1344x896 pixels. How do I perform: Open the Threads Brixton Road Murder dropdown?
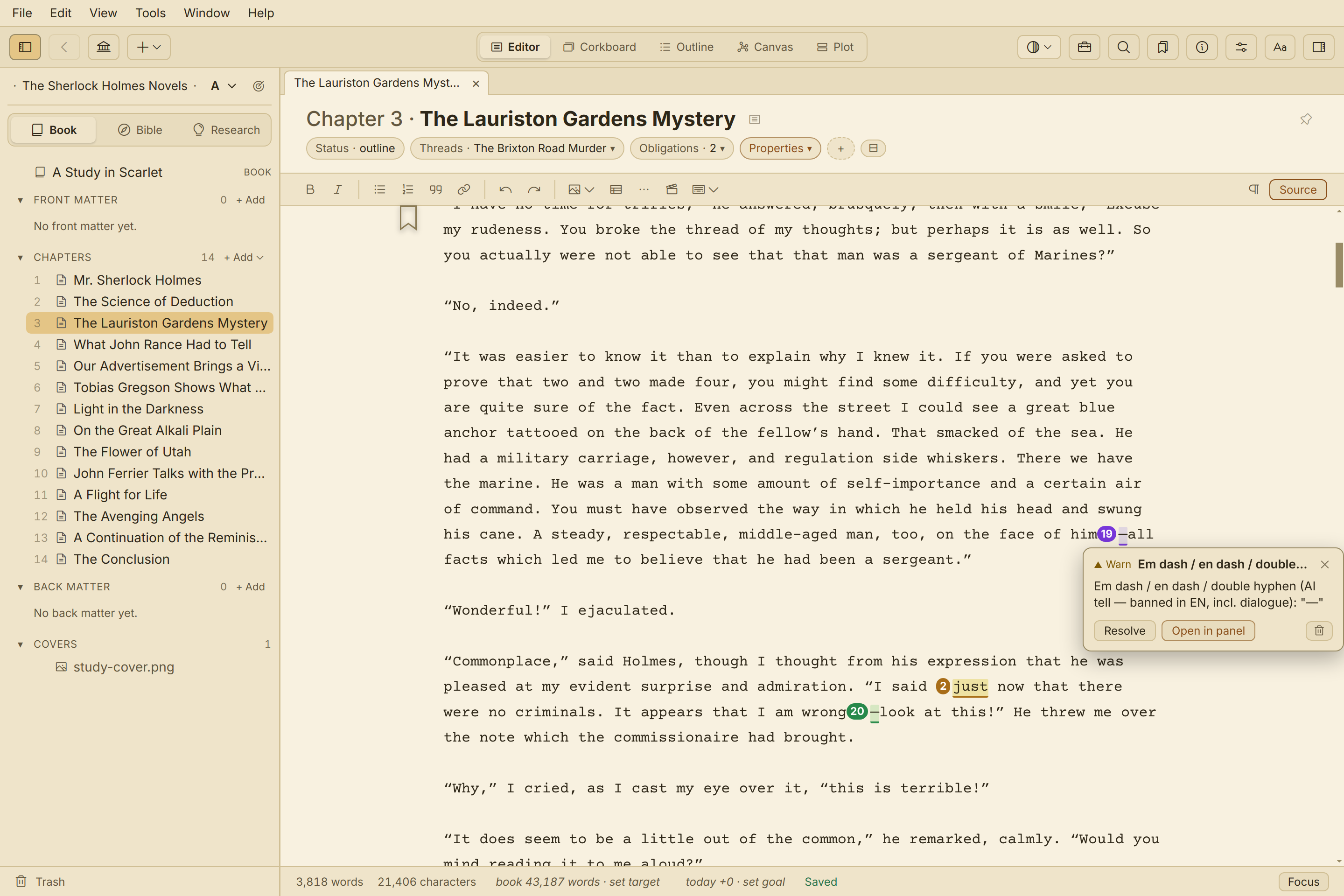tap(517, 148)
